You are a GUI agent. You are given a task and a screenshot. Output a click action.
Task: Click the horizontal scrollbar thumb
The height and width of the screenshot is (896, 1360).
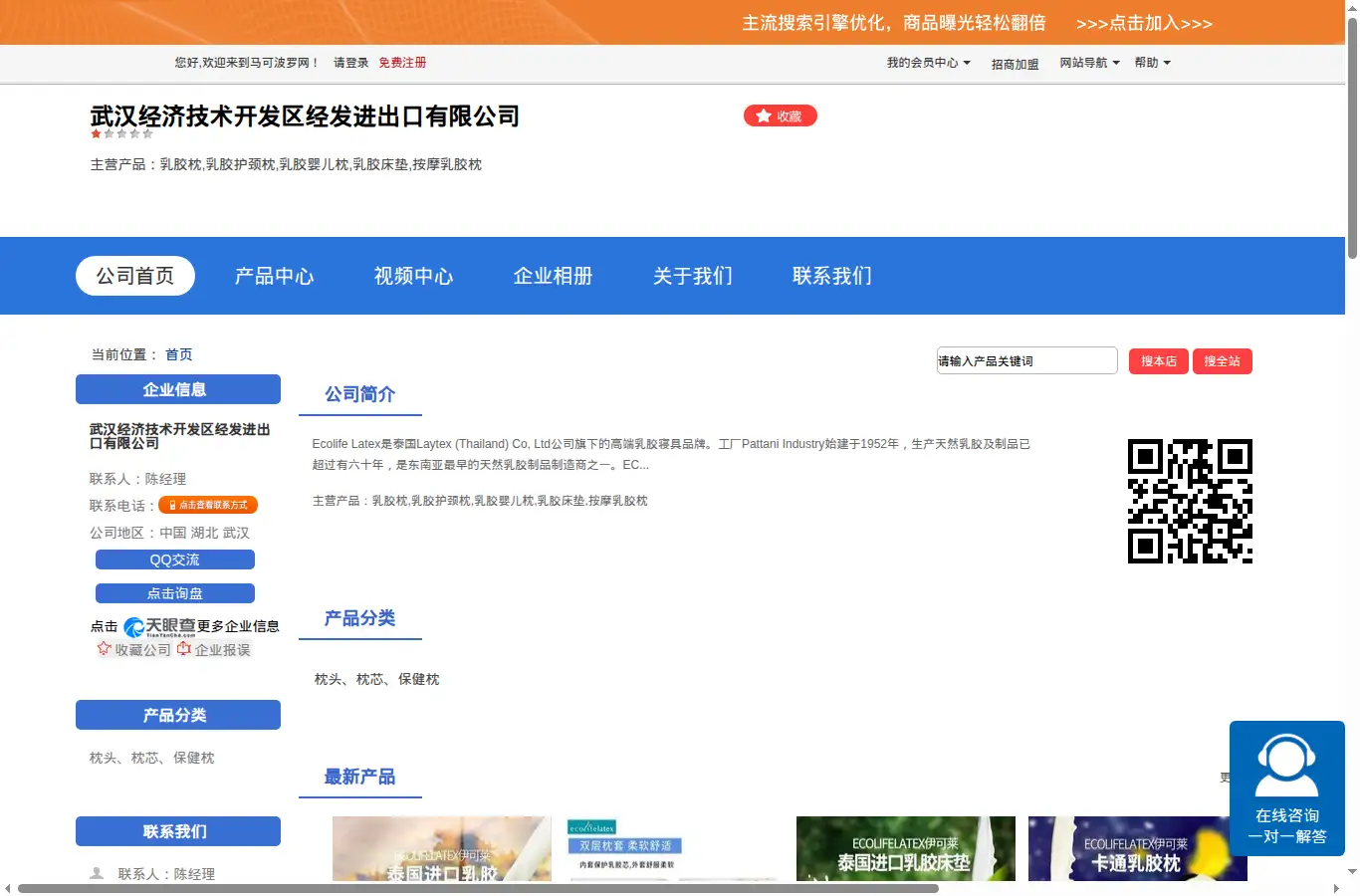click(x=478, y=888)
